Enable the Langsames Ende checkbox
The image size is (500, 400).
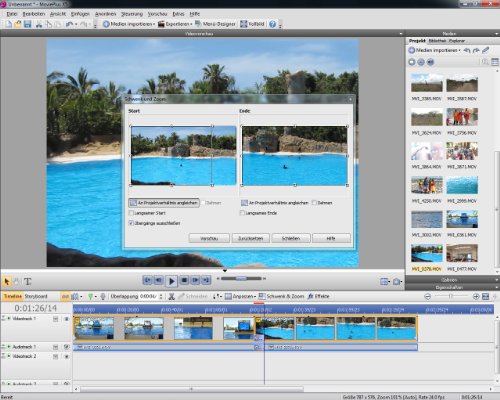click(242, 213)
